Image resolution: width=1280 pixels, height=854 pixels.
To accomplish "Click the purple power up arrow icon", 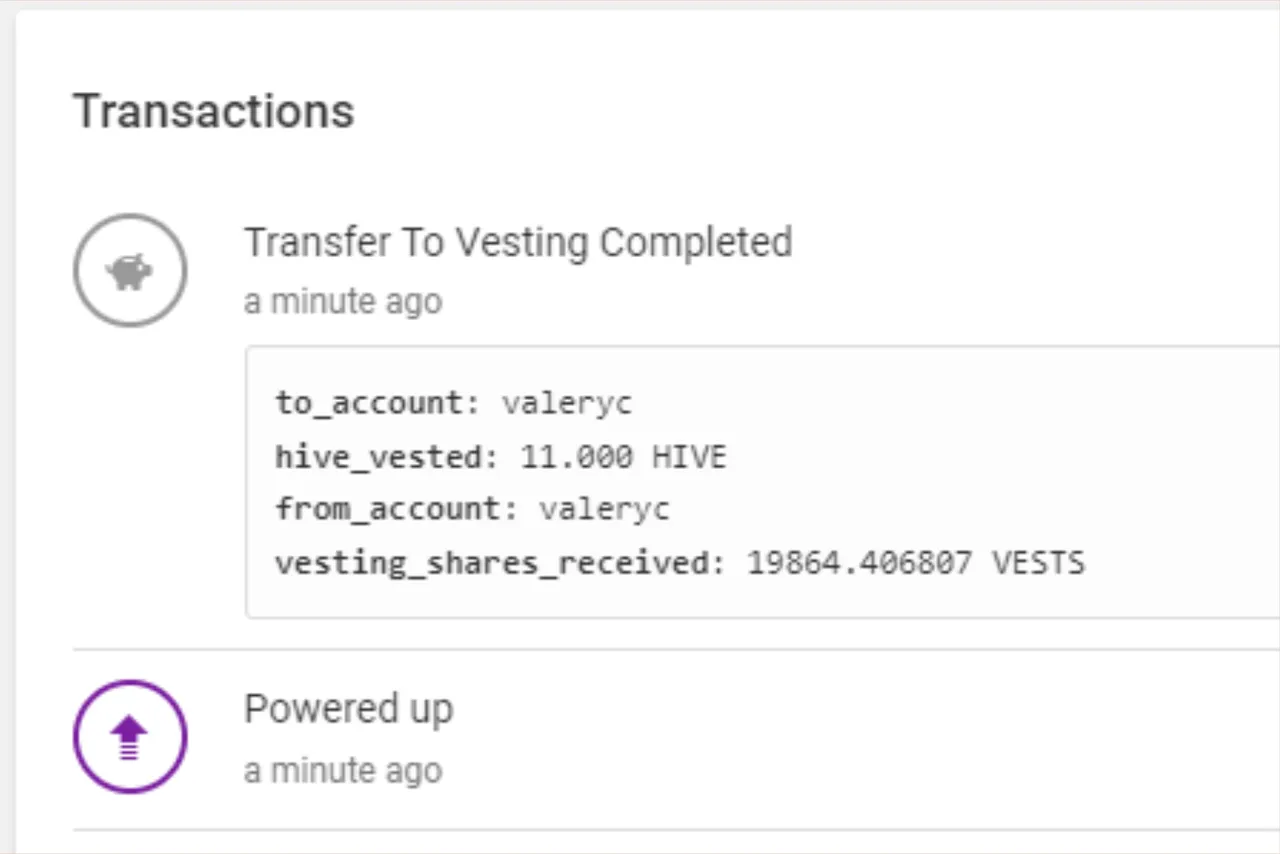I will tap(130, 737).
